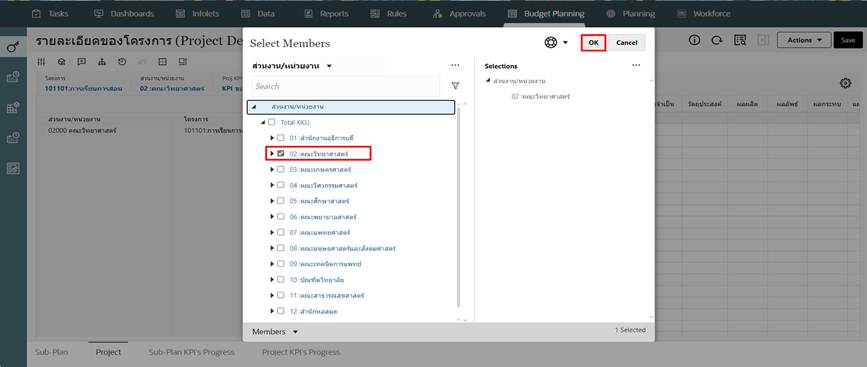Collapse the highlighted root tree node
Viewport: 867px width, 367px height.
(254, 107)
